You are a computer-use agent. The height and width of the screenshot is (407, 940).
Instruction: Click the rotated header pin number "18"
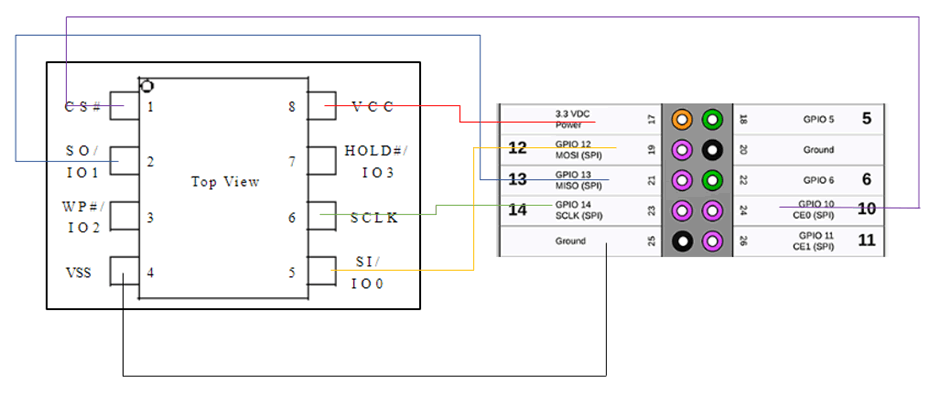tap(743, 119)
